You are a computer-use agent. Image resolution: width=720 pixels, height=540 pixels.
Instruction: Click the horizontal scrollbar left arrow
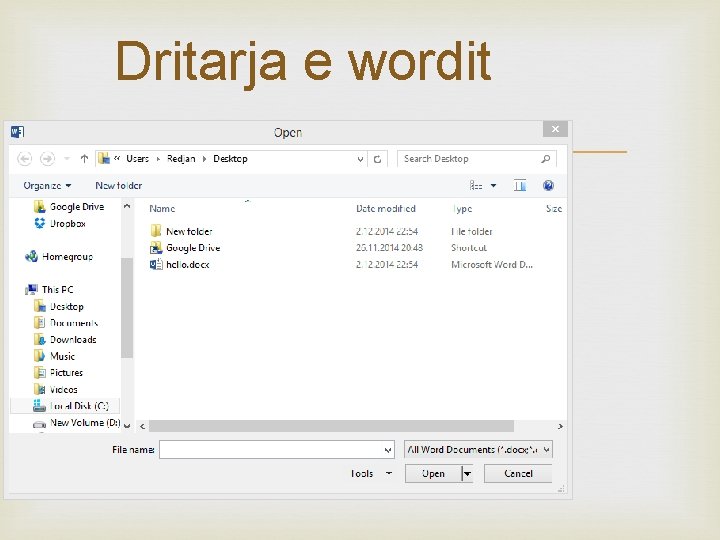coord(142,426)
